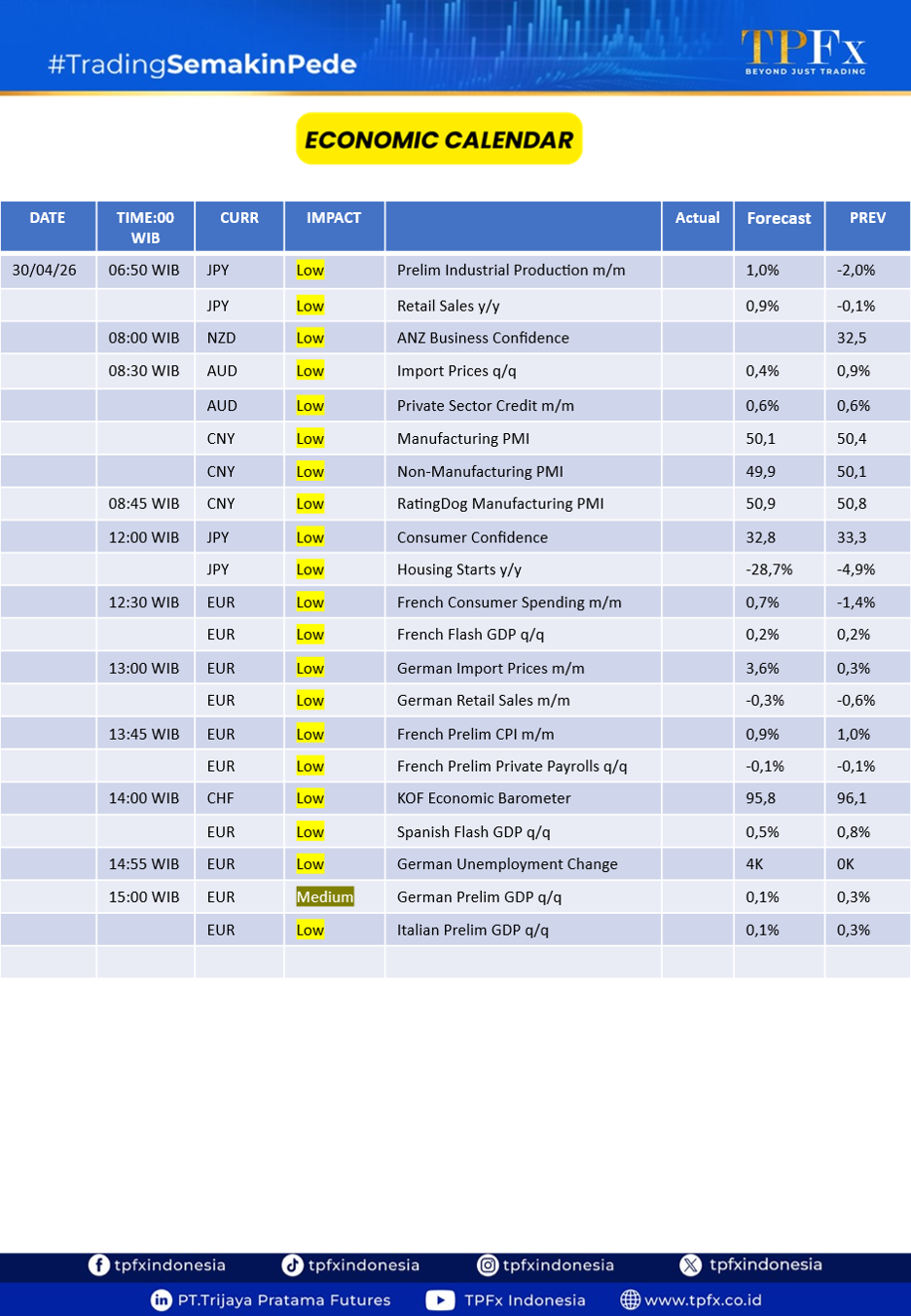Click the X (Twitter) icon in footer
The width and height of the screenshot is (911, 1316).
pos(691,1264)
